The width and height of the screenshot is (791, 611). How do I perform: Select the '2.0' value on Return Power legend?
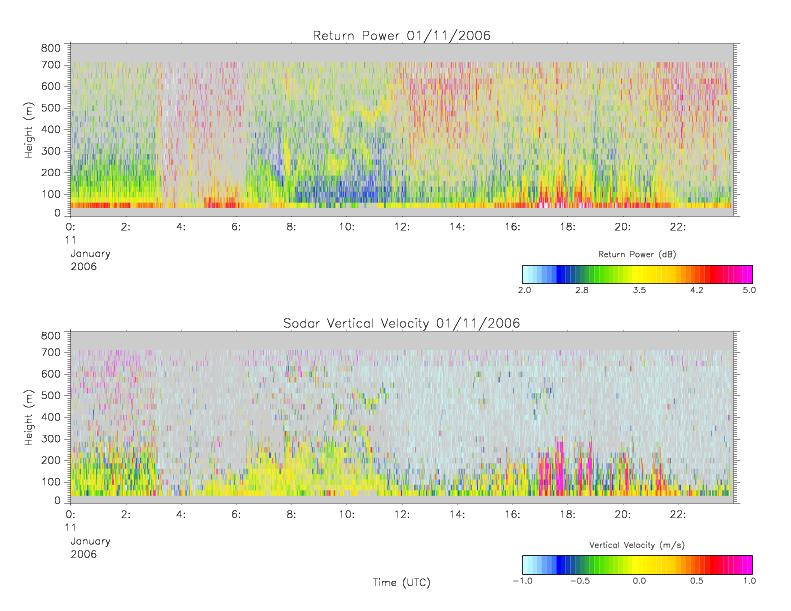524,290
